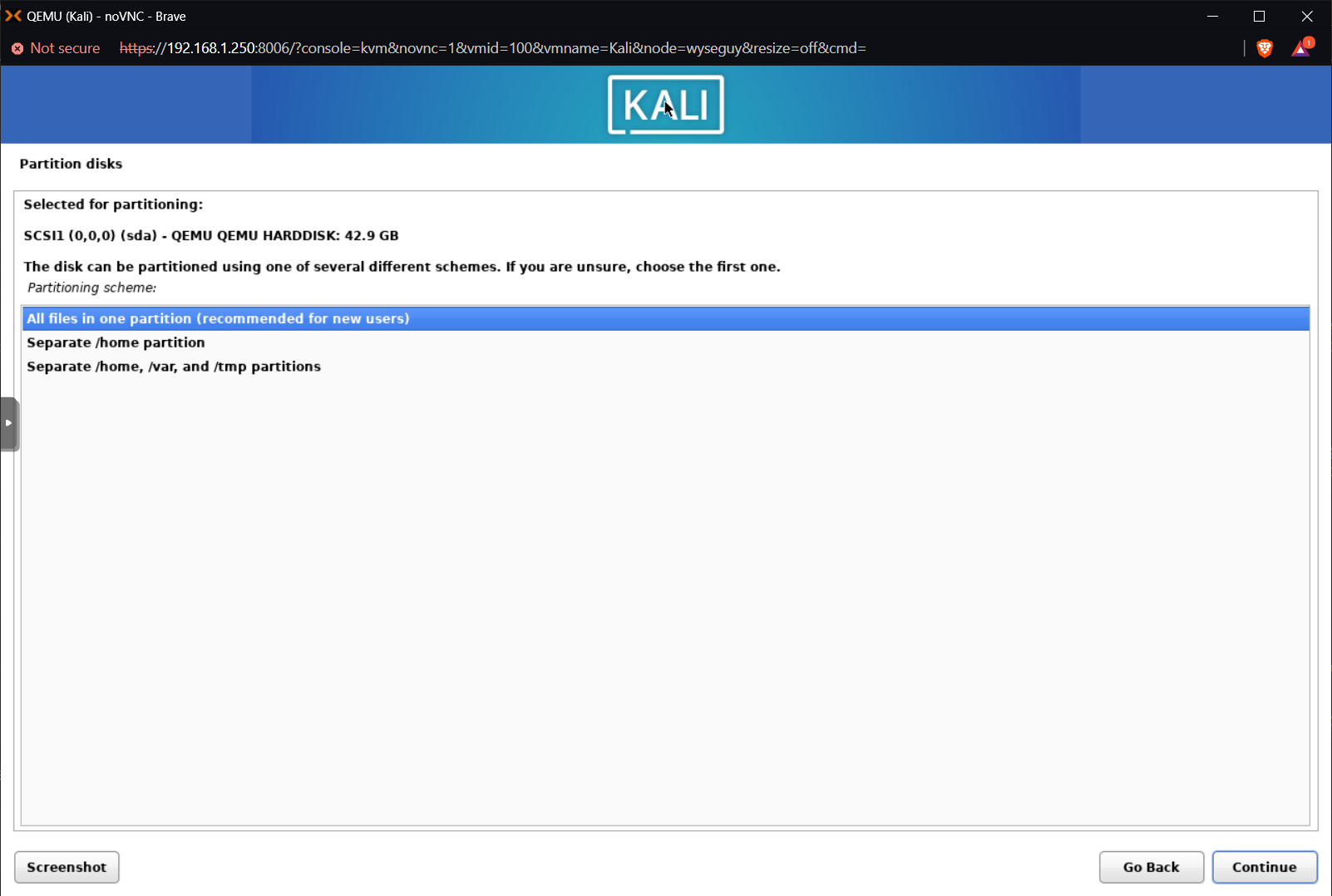Click the Continue button
This screenshot has height=896, width=1332.
click(x=1264, y=867)
